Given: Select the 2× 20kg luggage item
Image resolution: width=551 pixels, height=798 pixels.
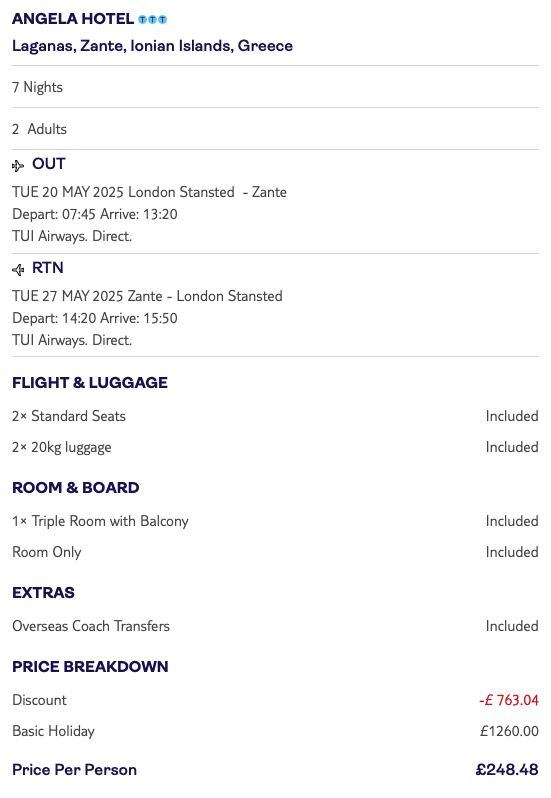Looking at the screenshot, I should click(62, 447).
